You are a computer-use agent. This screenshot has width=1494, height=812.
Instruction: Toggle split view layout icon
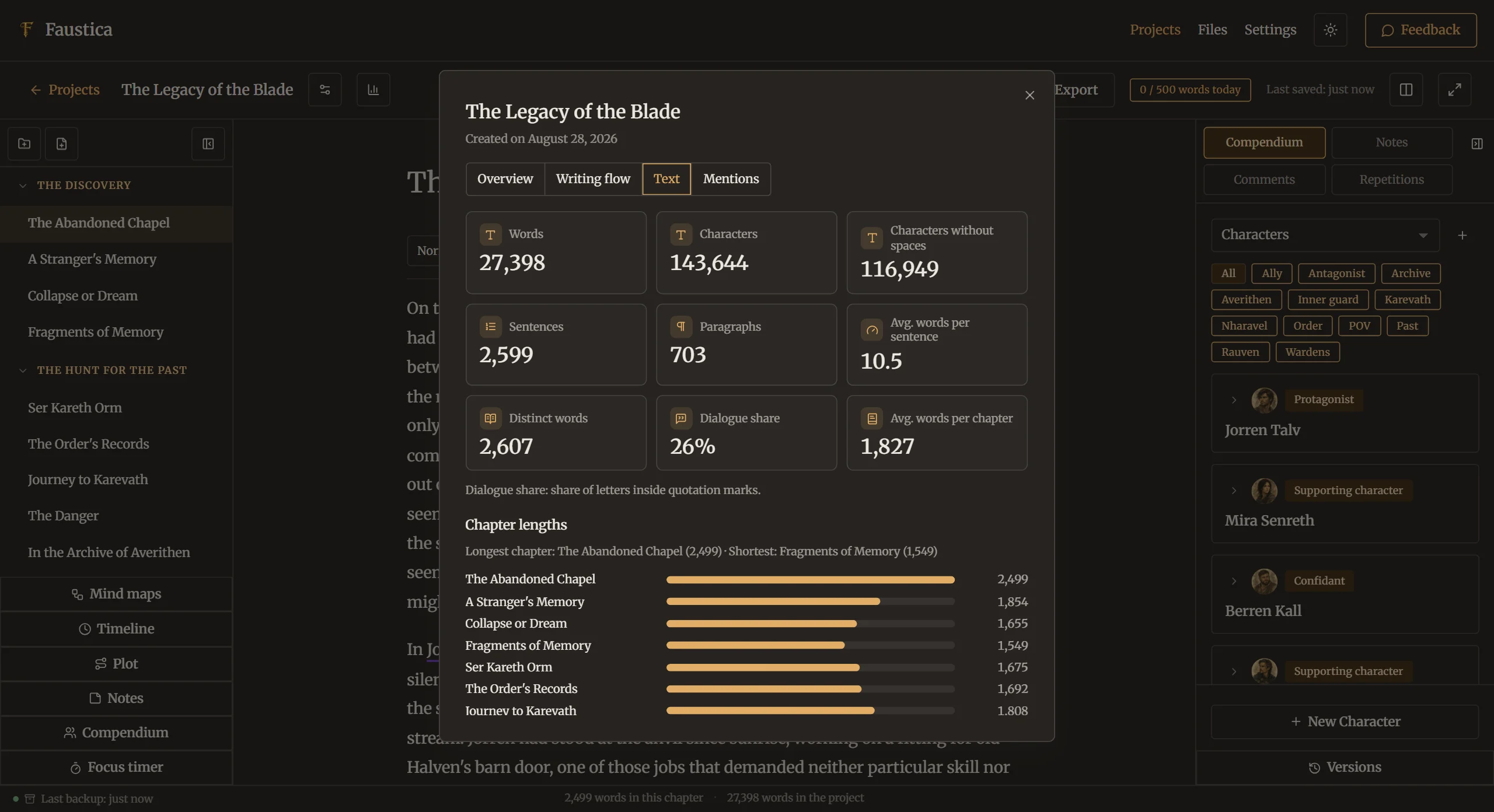[1406, 90]
